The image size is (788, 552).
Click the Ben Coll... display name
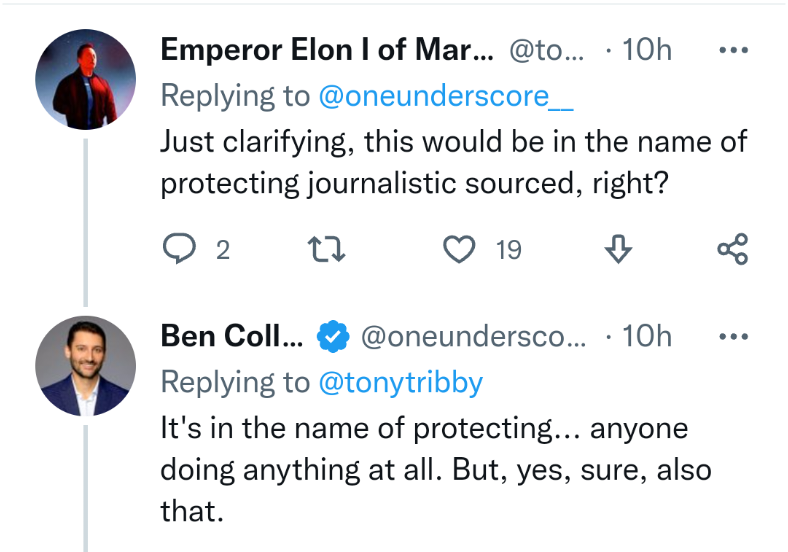pyautogui.click(x=232, y=336)
